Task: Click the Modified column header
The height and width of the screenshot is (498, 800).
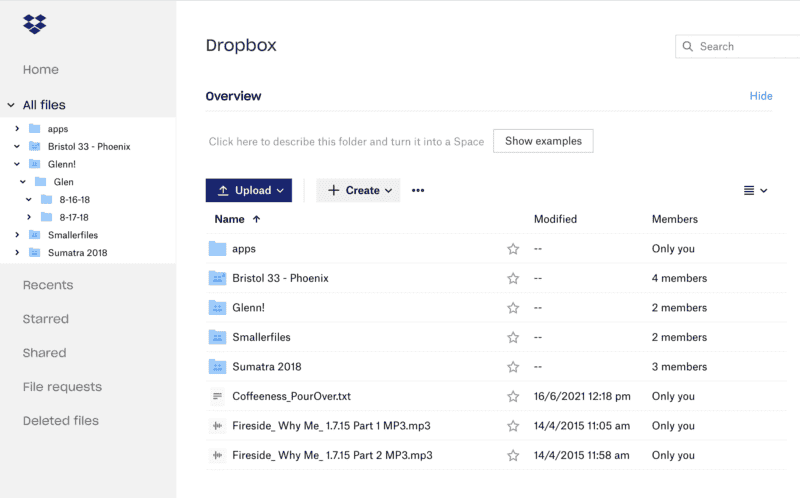Action: click(555, 219)
